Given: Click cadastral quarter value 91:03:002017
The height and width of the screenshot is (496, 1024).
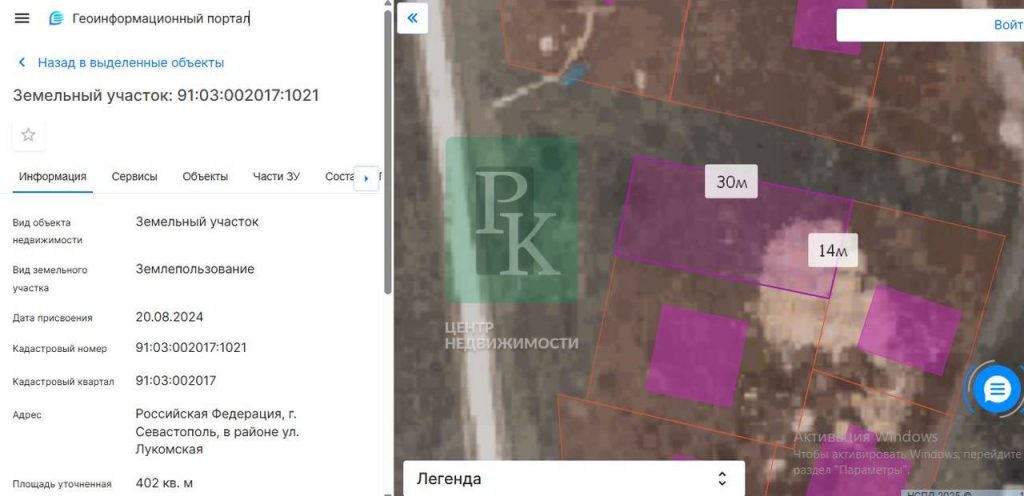Looking at the screenshot, I should tap(176, 380).
